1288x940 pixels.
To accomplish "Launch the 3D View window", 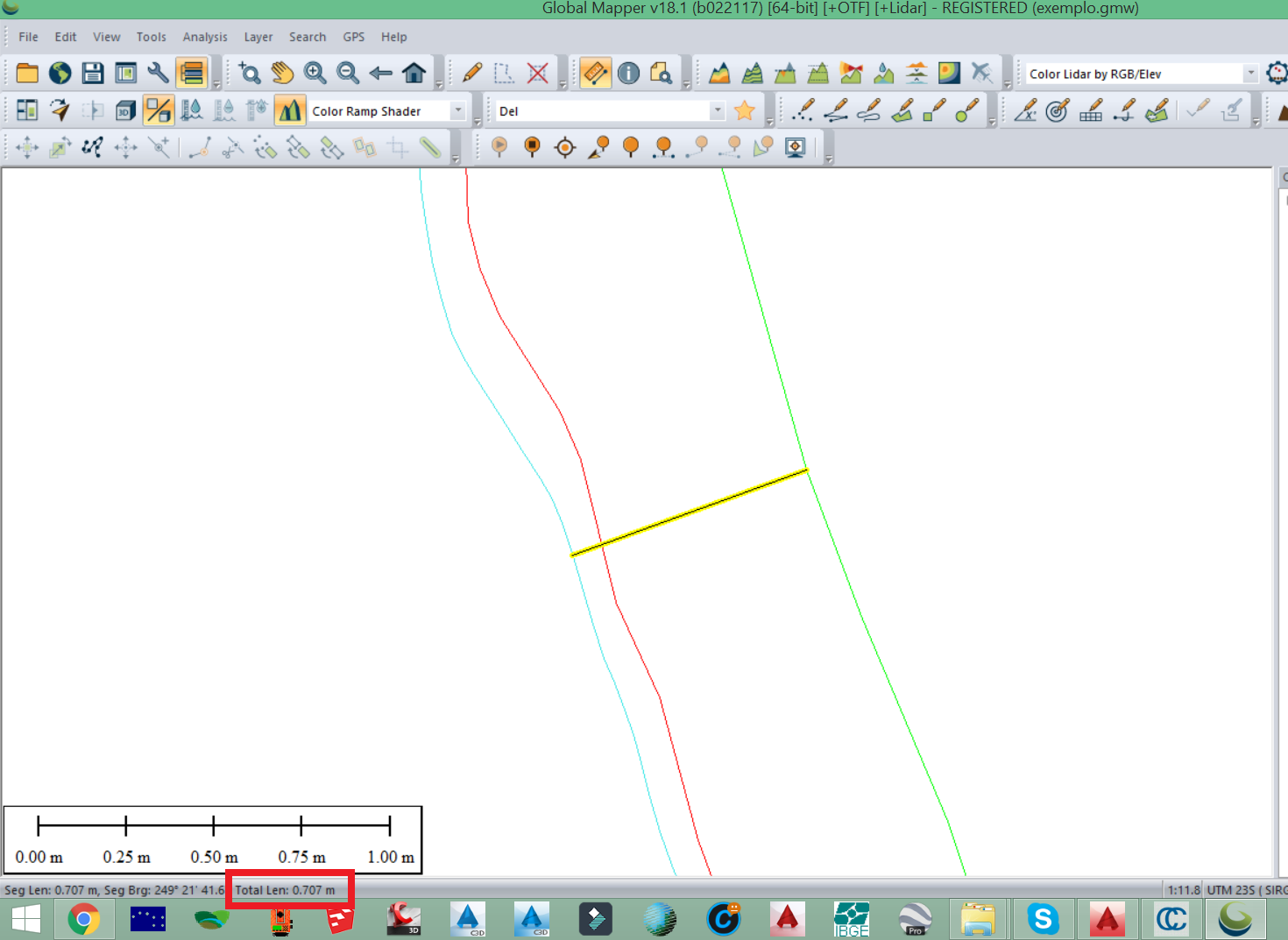I will point(125,110).
